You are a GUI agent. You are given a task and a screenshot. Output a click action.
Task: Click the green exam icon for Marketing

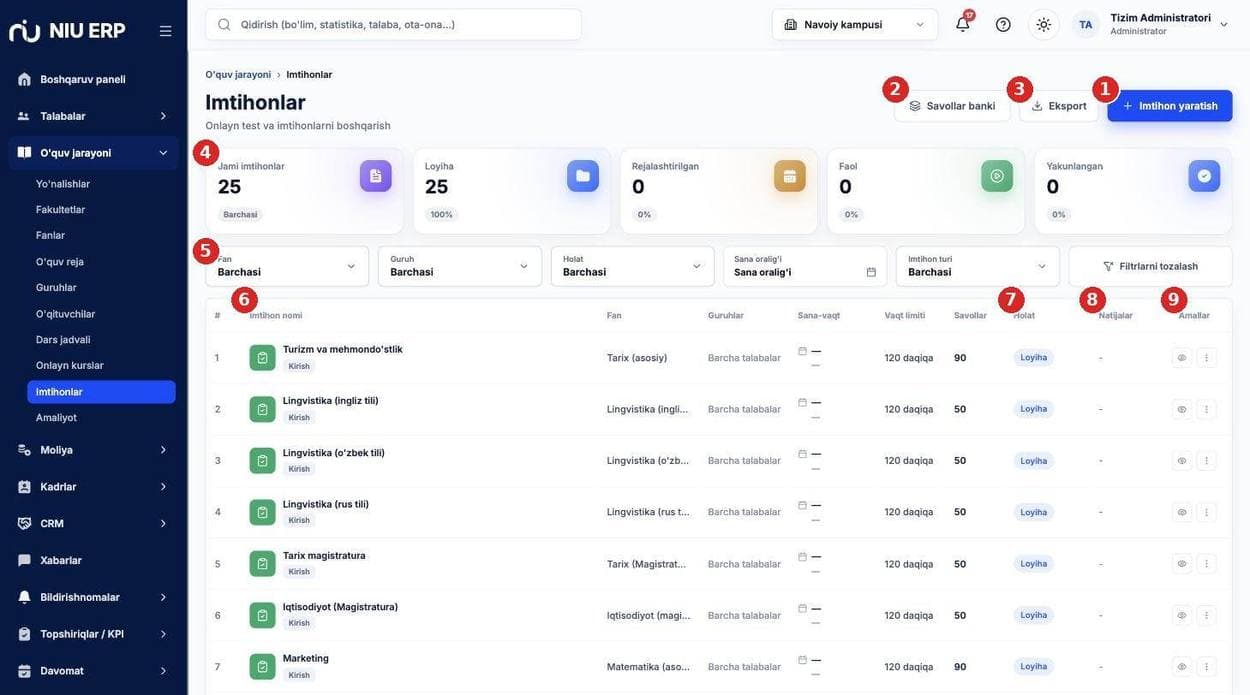262,667
